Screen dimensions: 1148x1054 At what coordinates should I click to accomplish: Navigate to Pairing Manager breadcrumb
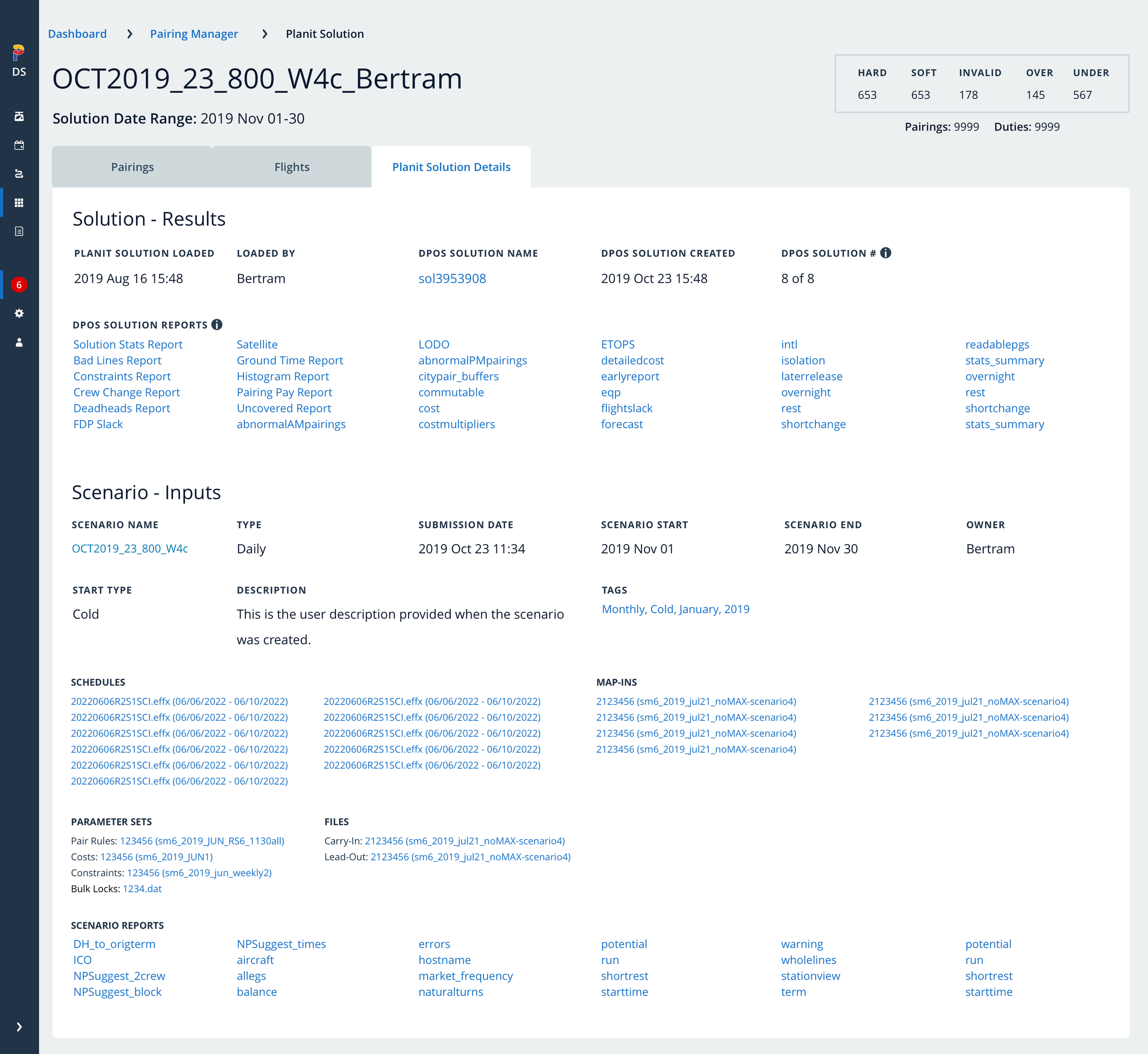(x=194, y=34)
